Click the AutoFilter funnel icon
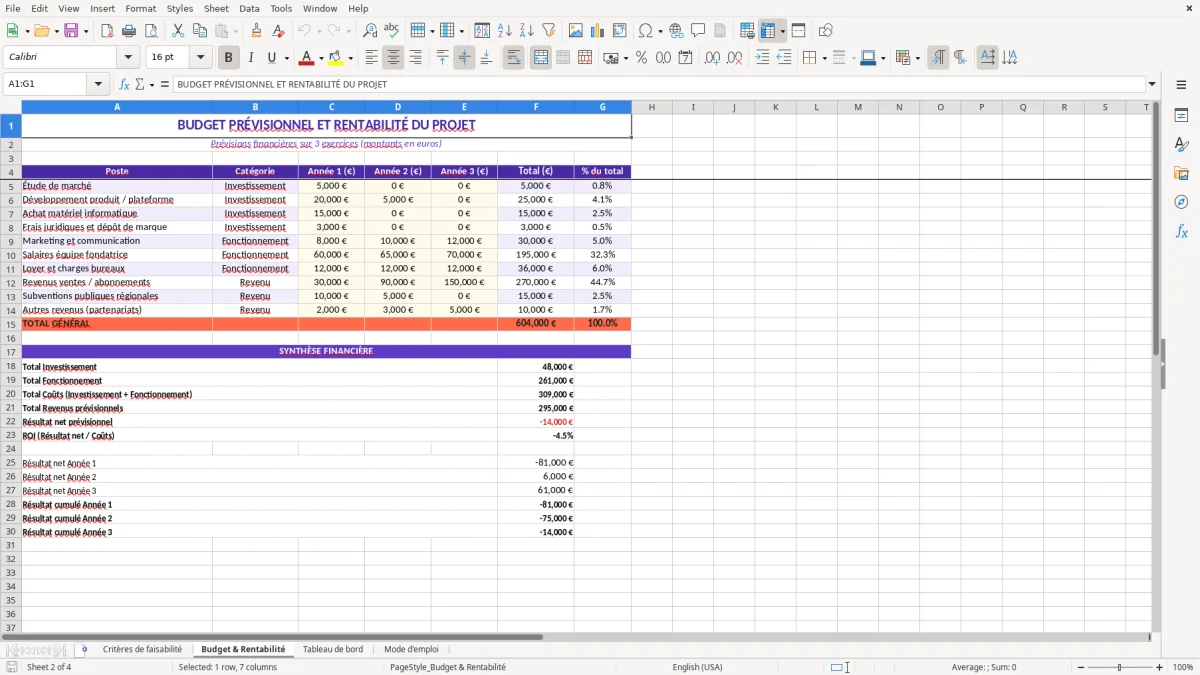Image resolution: width=1200 pixels, height=675 pixels. pyautogui.click(x=548, y=31)
